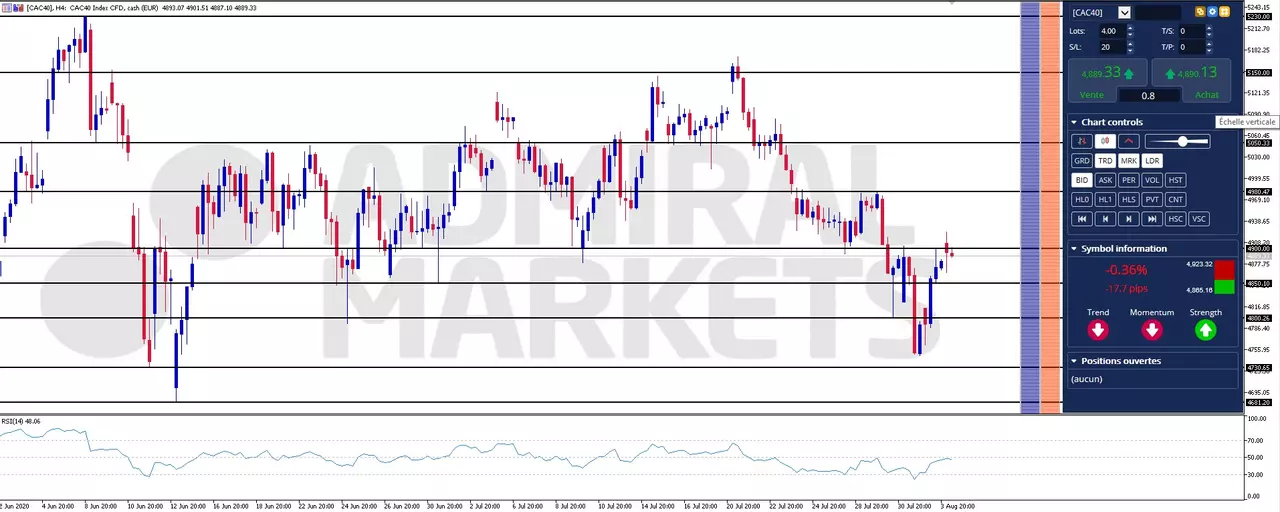Toggle the PVT pivot button
The height and width of the screenshot is (512, 1280).
1152,199
